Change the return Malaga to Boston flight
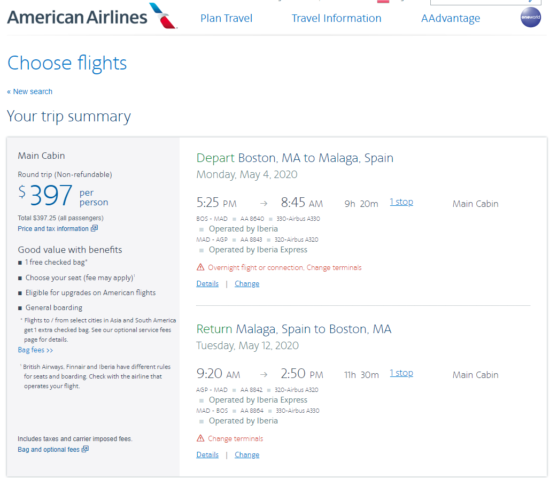 (x=247, y=455)
